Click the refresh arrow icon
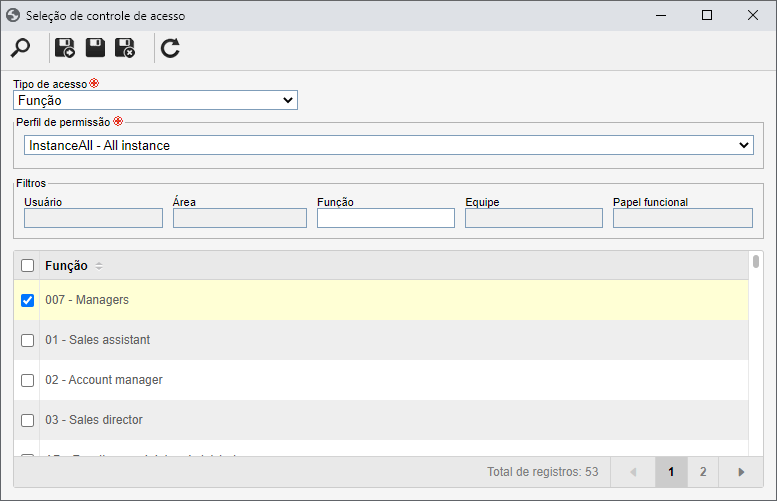This screenshot has width=777, height=501. click(170, 48)
